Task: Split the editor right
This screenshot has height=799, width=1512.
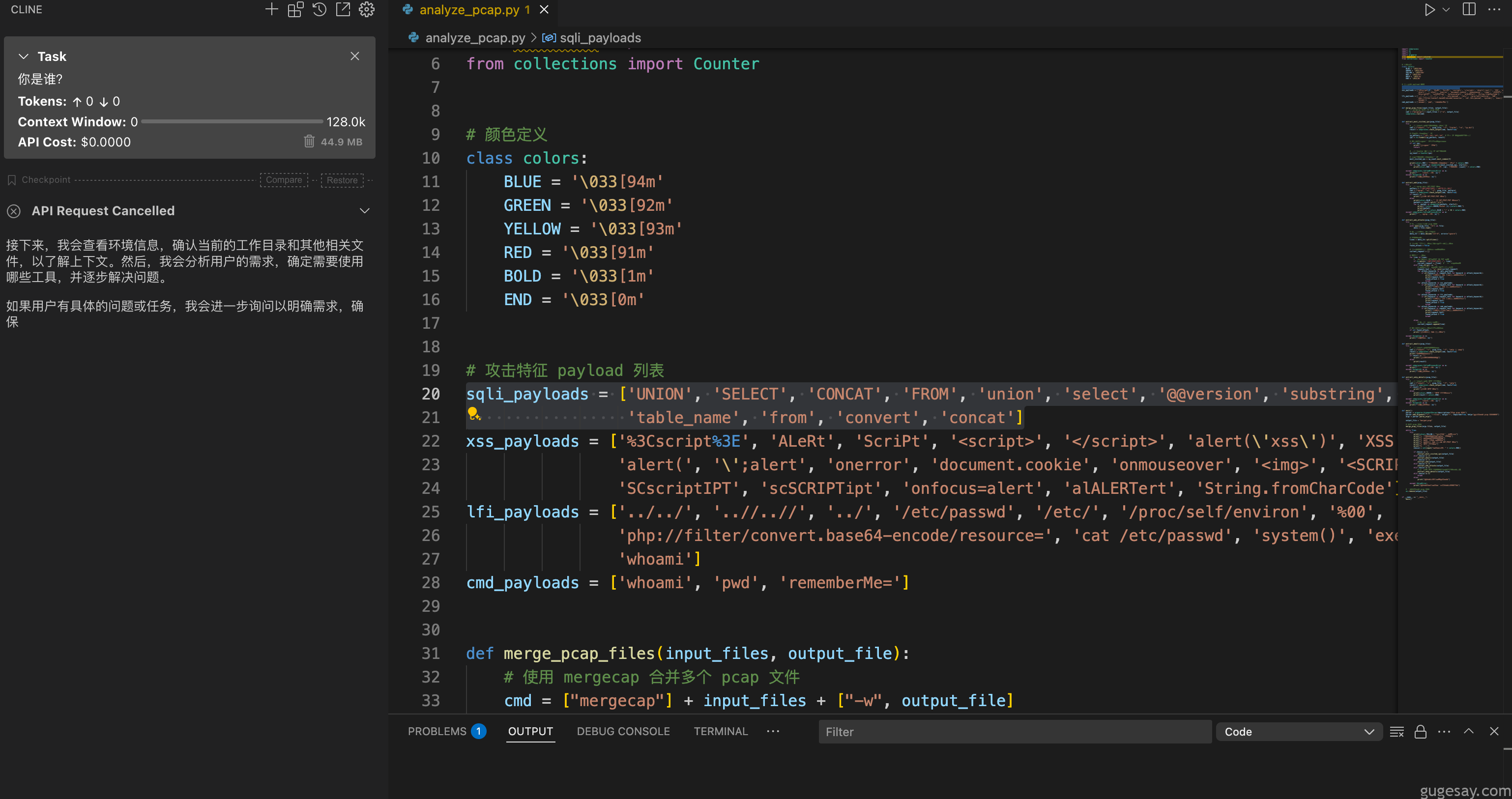Action: (x=1469, y=9)
